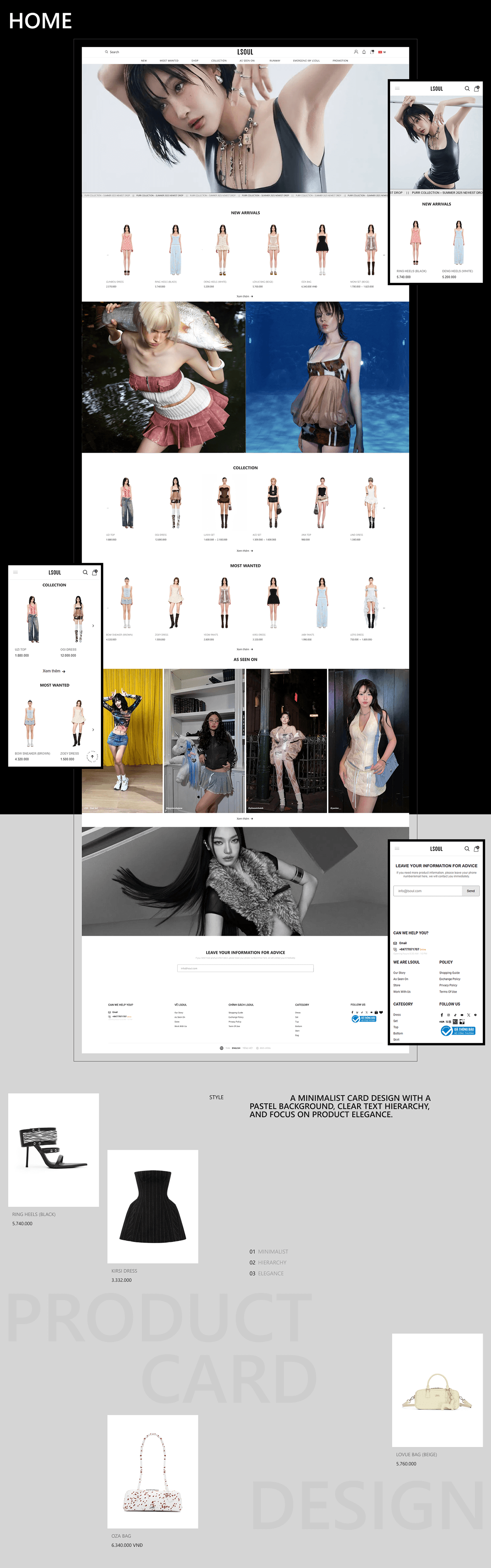The image size is (491, 1568).
Task: Click X icon in mobile Follow Us
Action: click(468, 1015)
